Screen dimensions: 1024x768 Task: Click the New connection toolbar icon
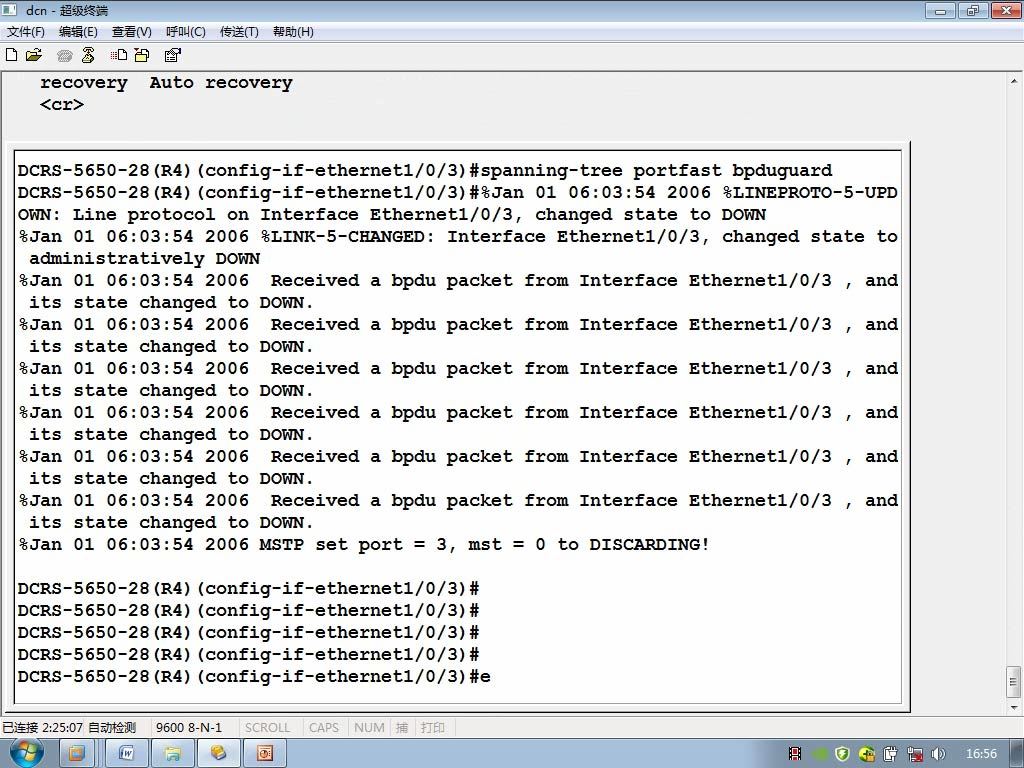[11, 55]
